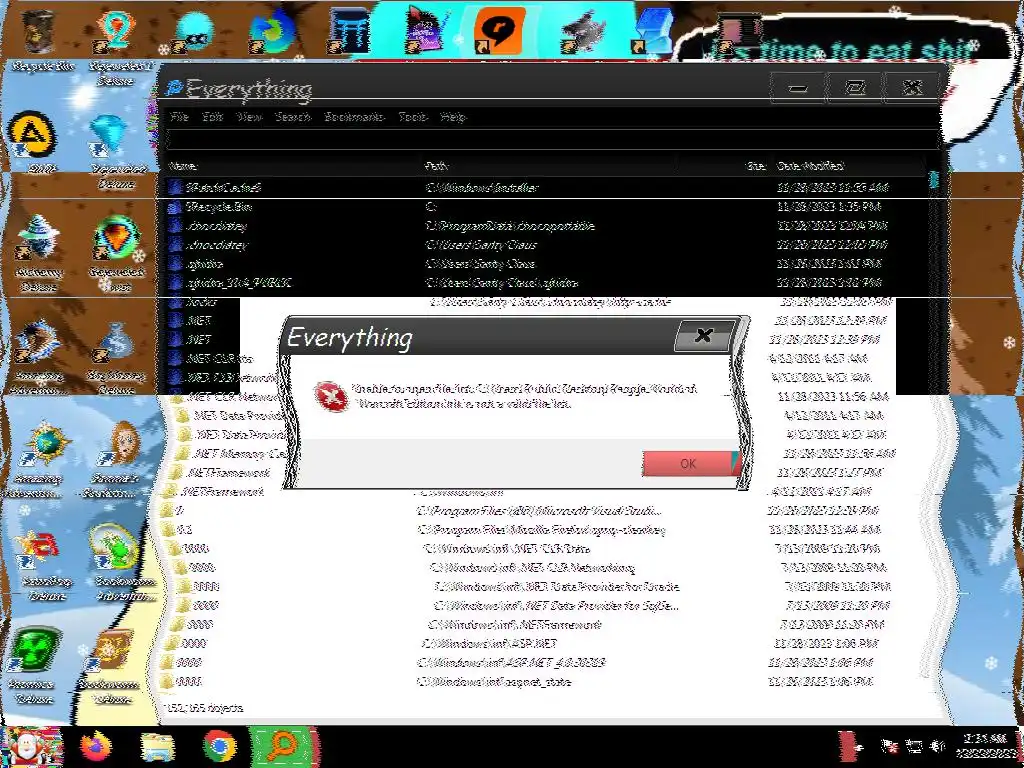1024x768 pixels.
Task: Open the Search menu in Everything
Action: (293, 116)
